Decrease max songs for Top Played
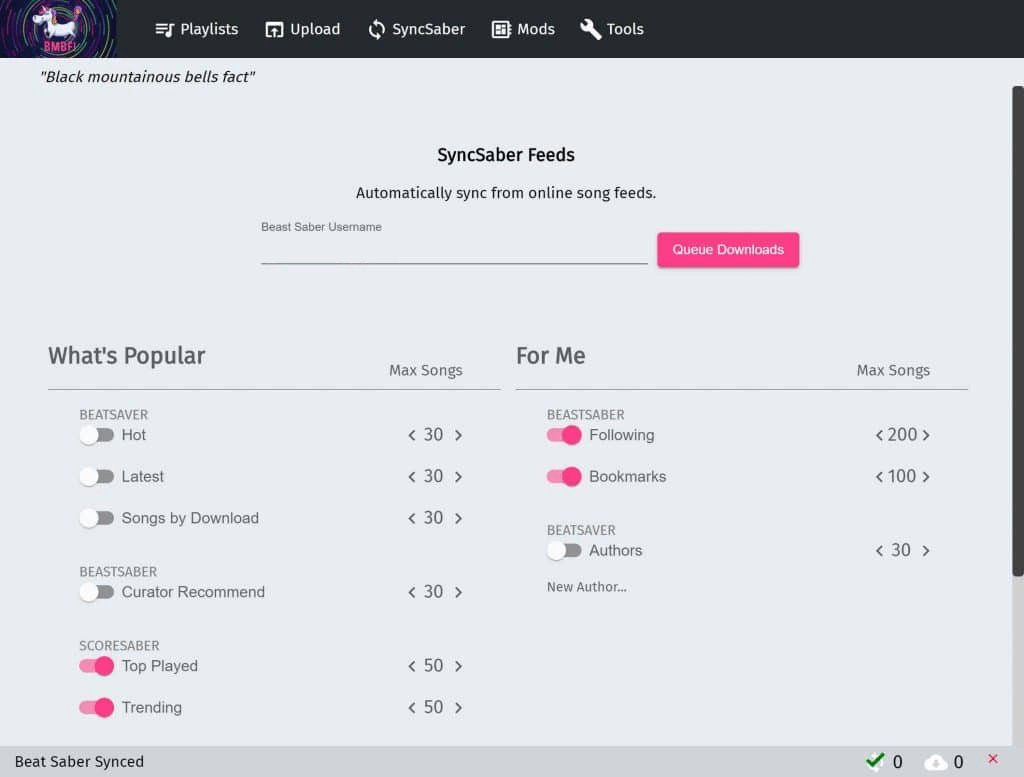Viewport: 1024px width, 777px height. point(411,666)
